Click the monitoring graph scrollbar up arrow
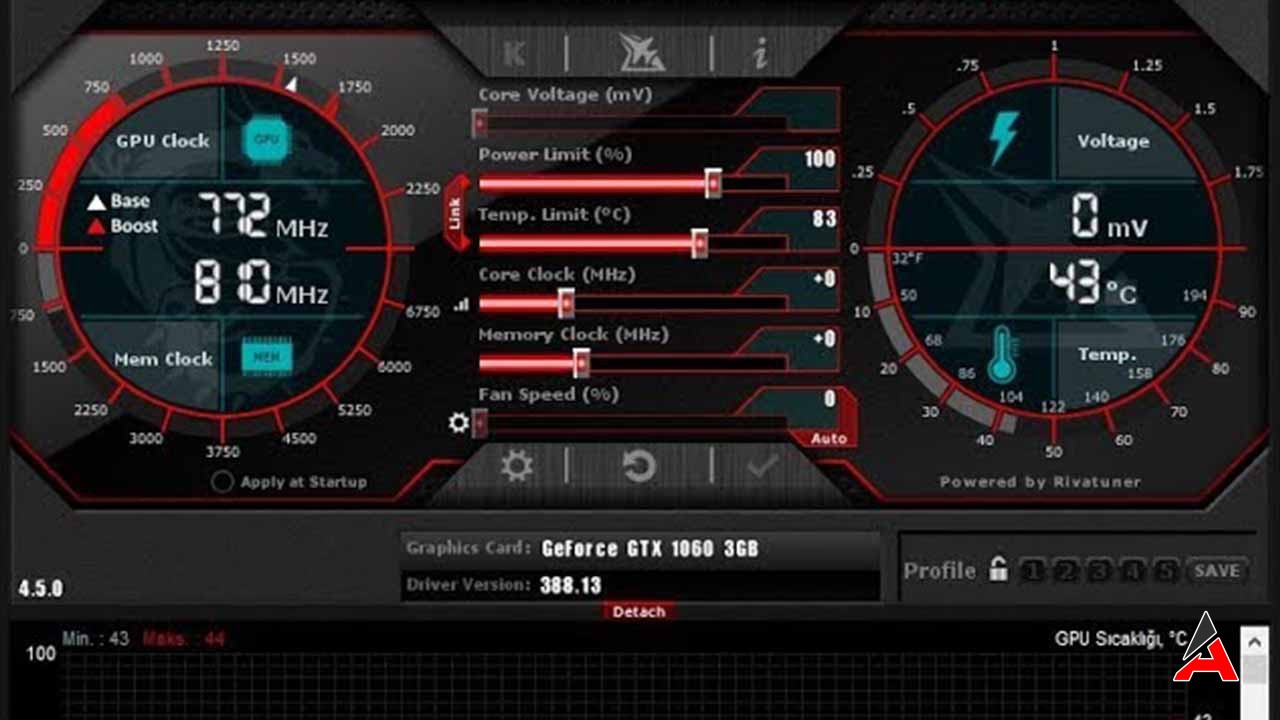Image resolution: width=1280 pixels, height=720 pixels. [1254, 640]
